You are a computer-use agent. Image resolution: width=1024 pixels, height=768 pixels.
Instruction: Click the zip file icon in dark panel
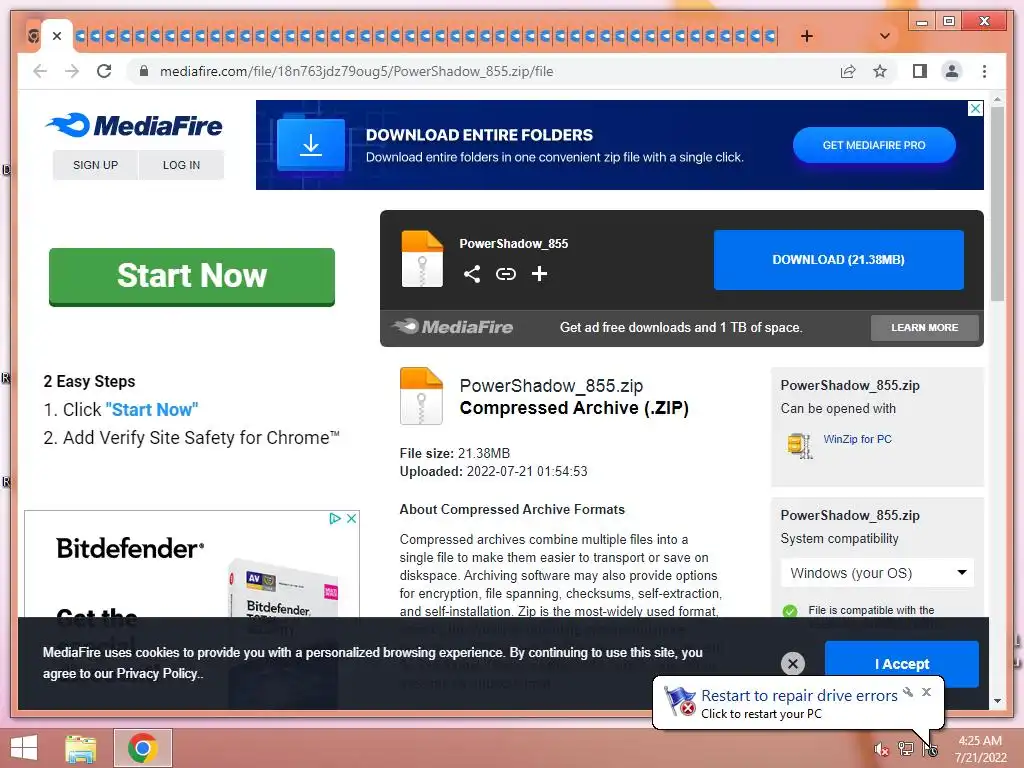point(422,259)
